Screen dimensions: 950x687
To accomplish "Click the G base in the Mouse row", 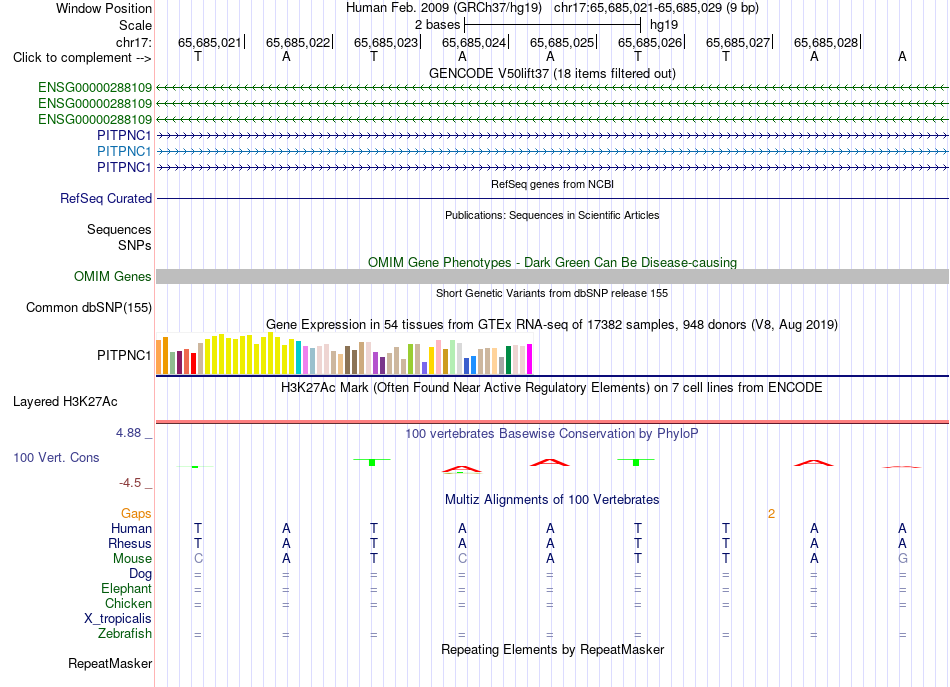I will [x=902, y=558].
